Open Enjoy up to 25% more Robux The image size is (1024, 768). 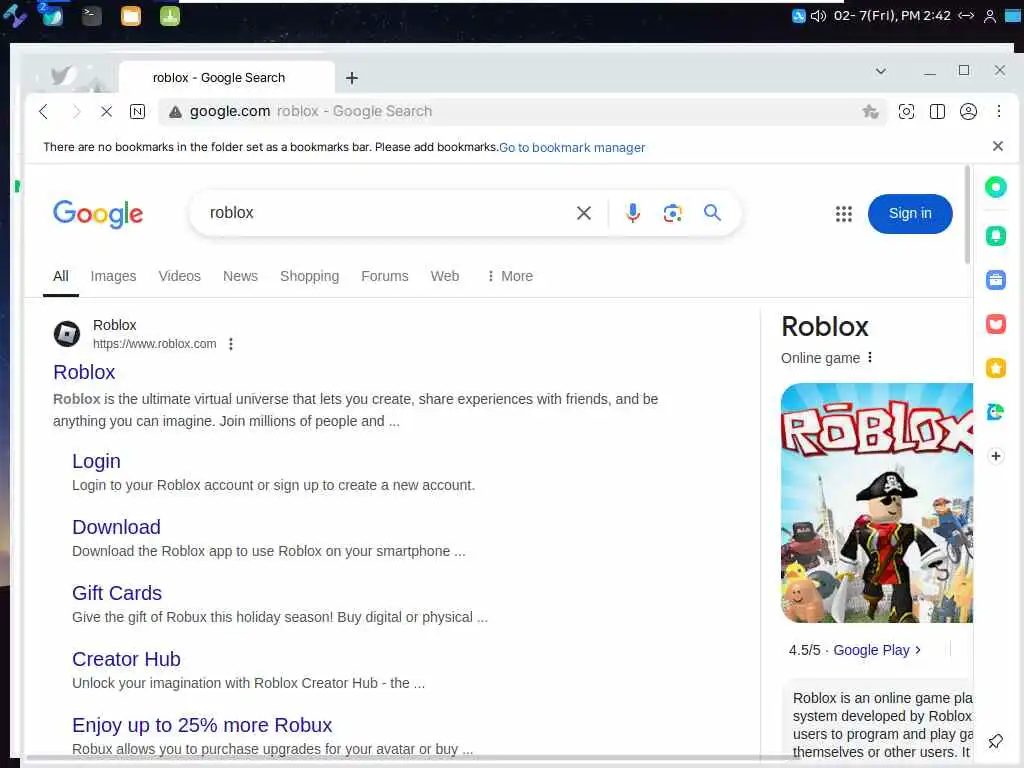(202, 725)
